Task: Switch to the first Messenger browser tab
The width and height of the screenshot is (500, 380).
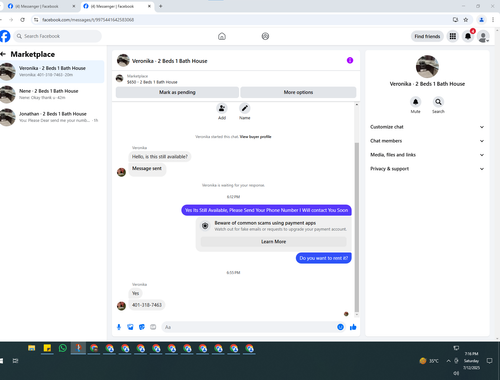Action: (x=42, y=6)
